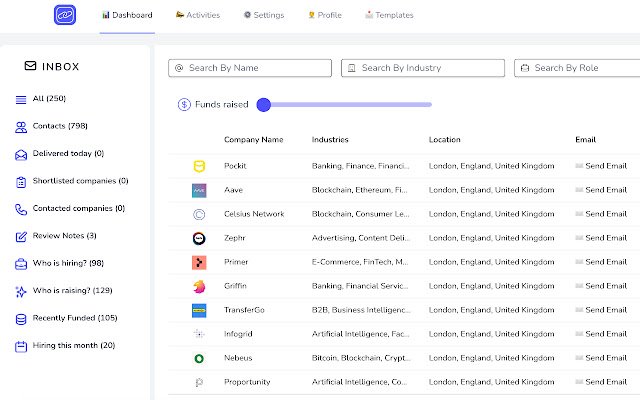This screenshot has width=640, height=400.
Task: Open Recently Funded (105)
Action: (x=75, y=318)
